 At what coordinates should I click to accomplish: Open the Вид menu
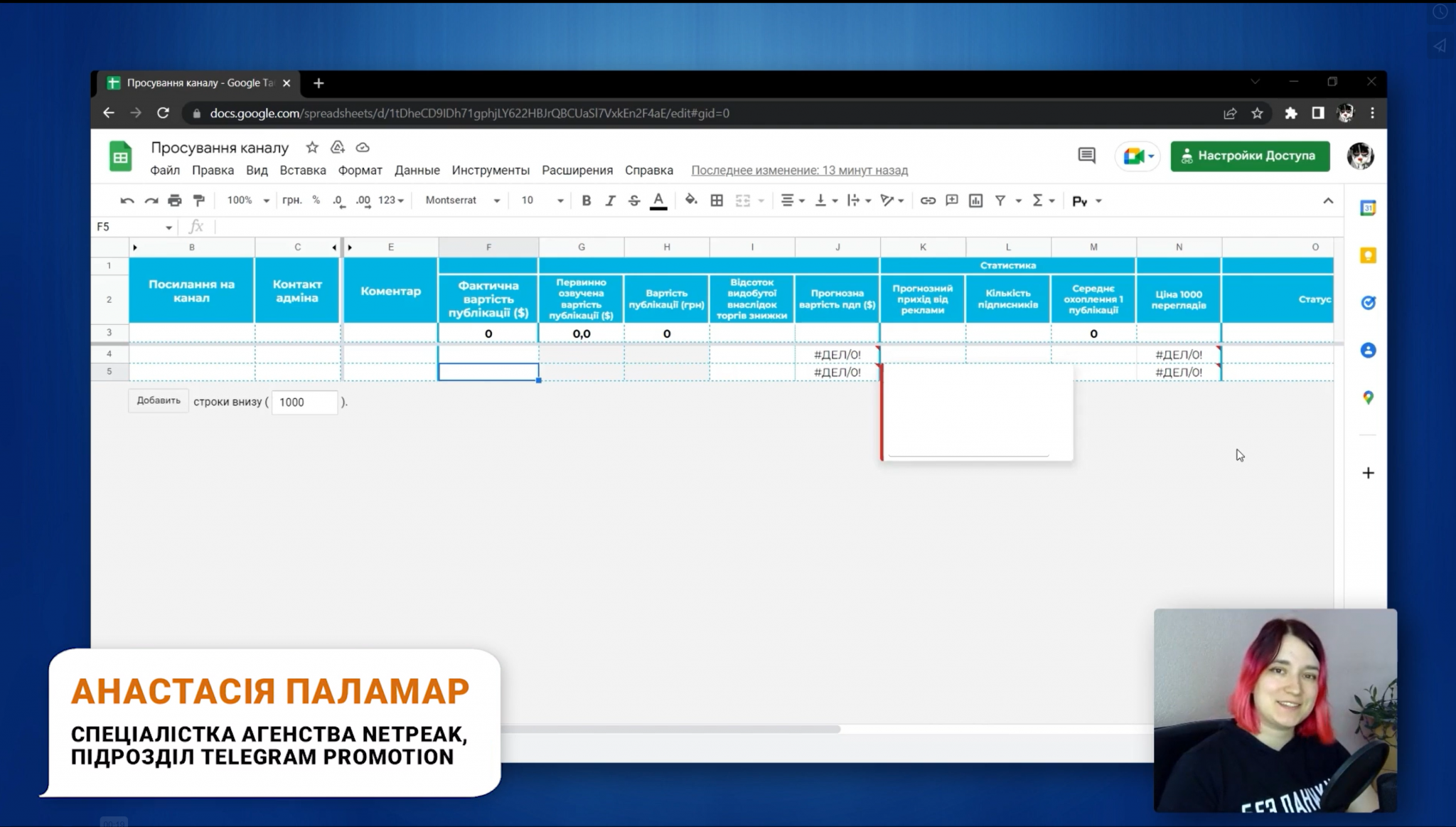(x=257, y=170)
